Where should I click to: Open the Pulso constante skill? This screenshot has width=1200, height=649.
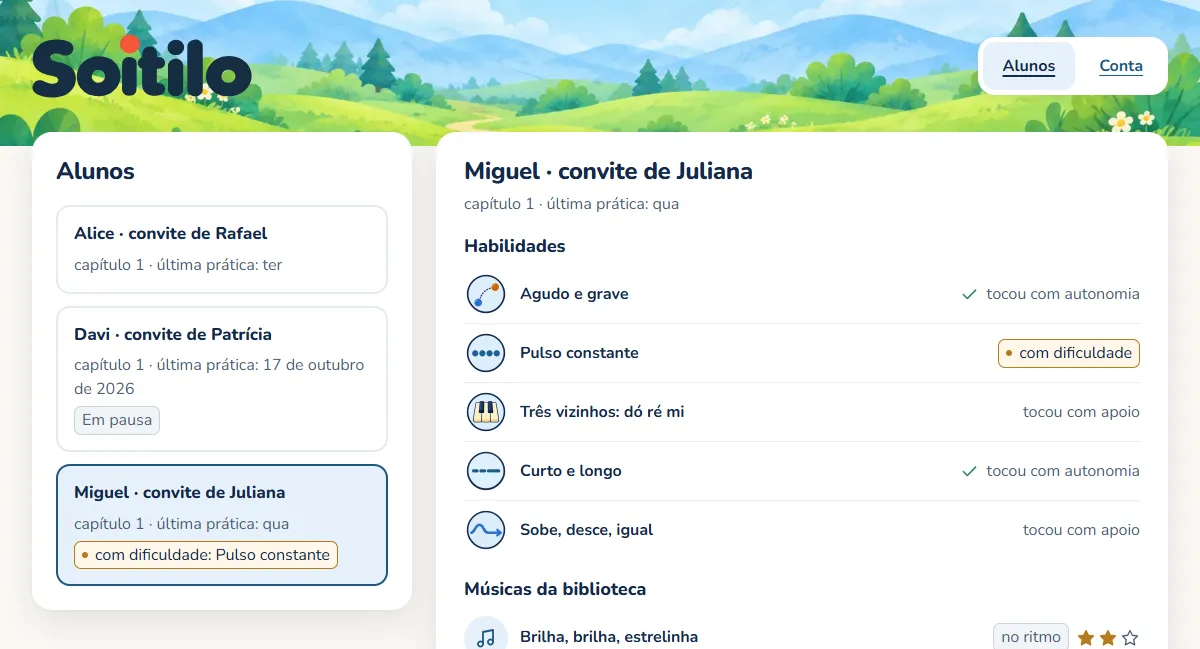[802, 353]
